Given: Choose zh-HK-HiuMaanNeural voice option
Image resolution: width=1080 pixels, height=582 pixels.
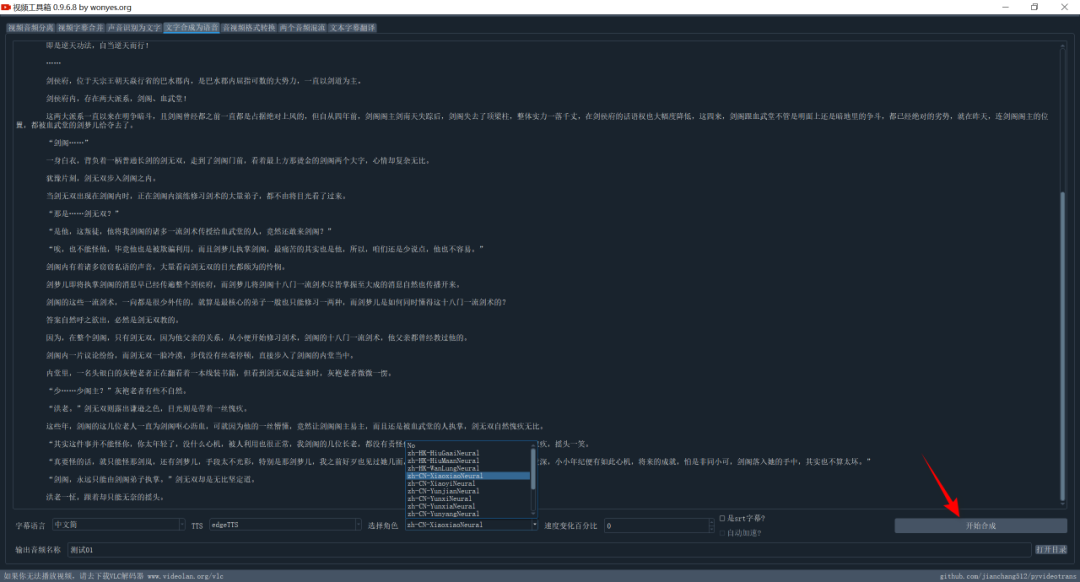Looking at the screenshot, I should point(468,461).
